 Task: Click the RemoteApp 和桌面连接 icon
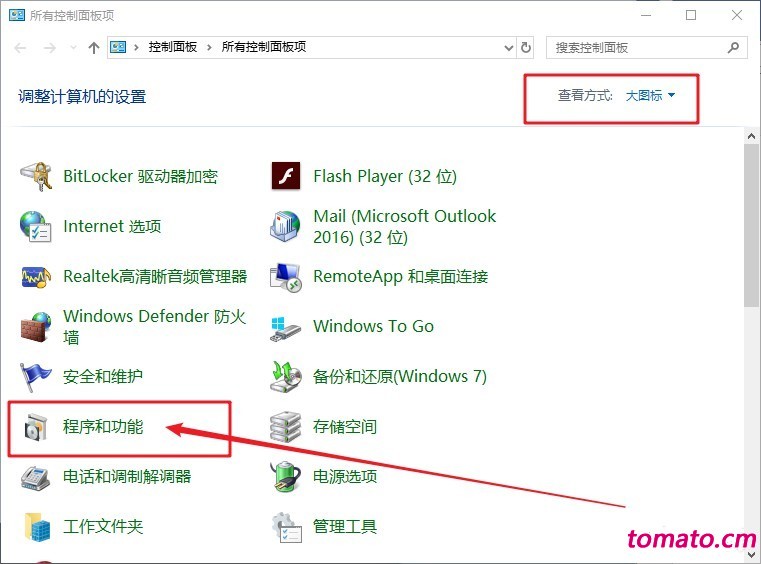[286, 277]
